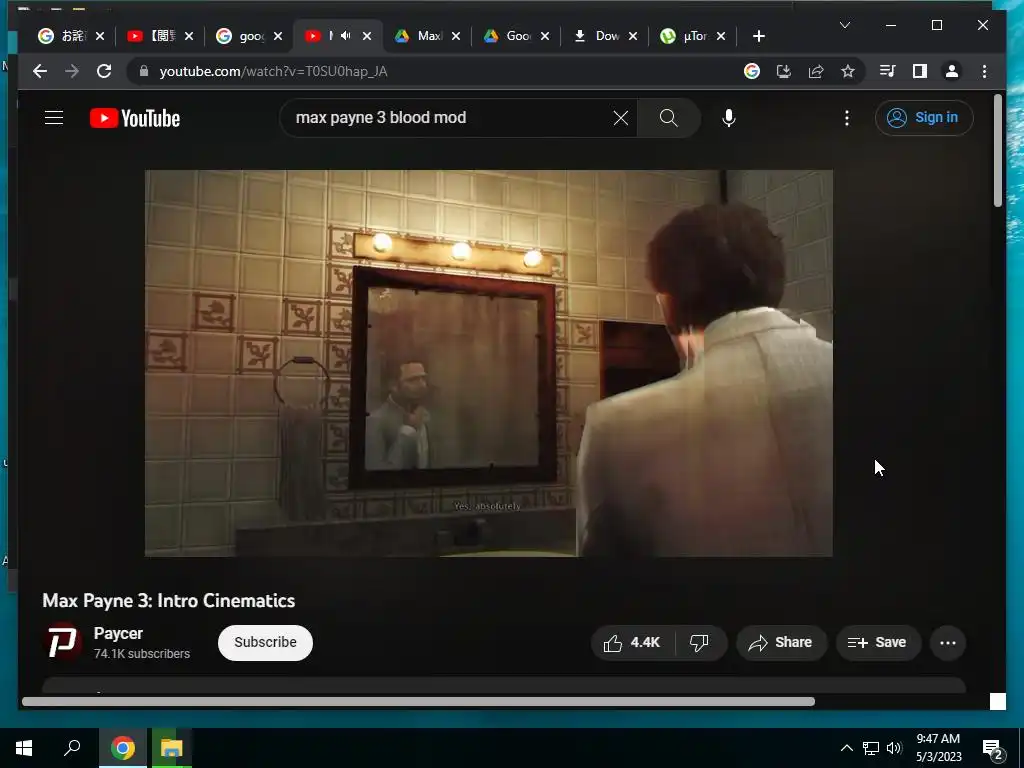Image resolution: width=1024 pixels, height=768 pixels.
Task: Install app via address bar icon
Action: click(x=784, y=71)
